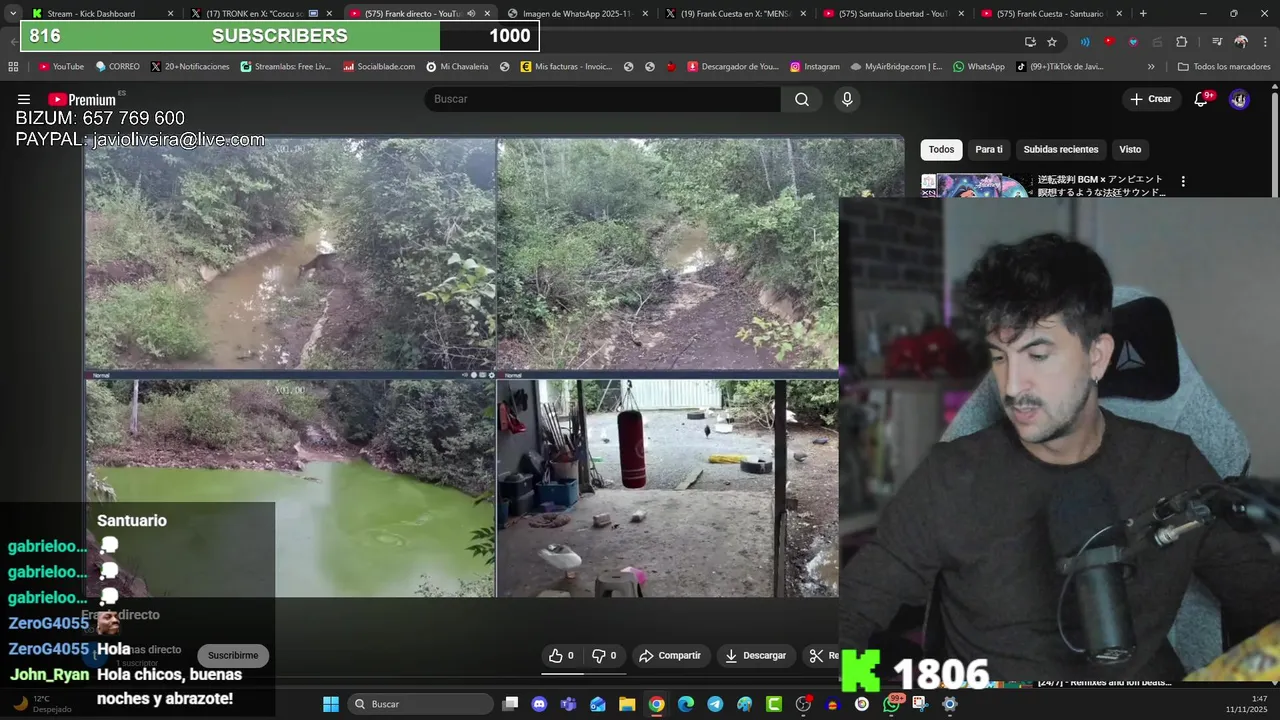Open the YouTube guide hamburger menu
The height and width of the screenshot is (720, 1280).
pos(24,99)
